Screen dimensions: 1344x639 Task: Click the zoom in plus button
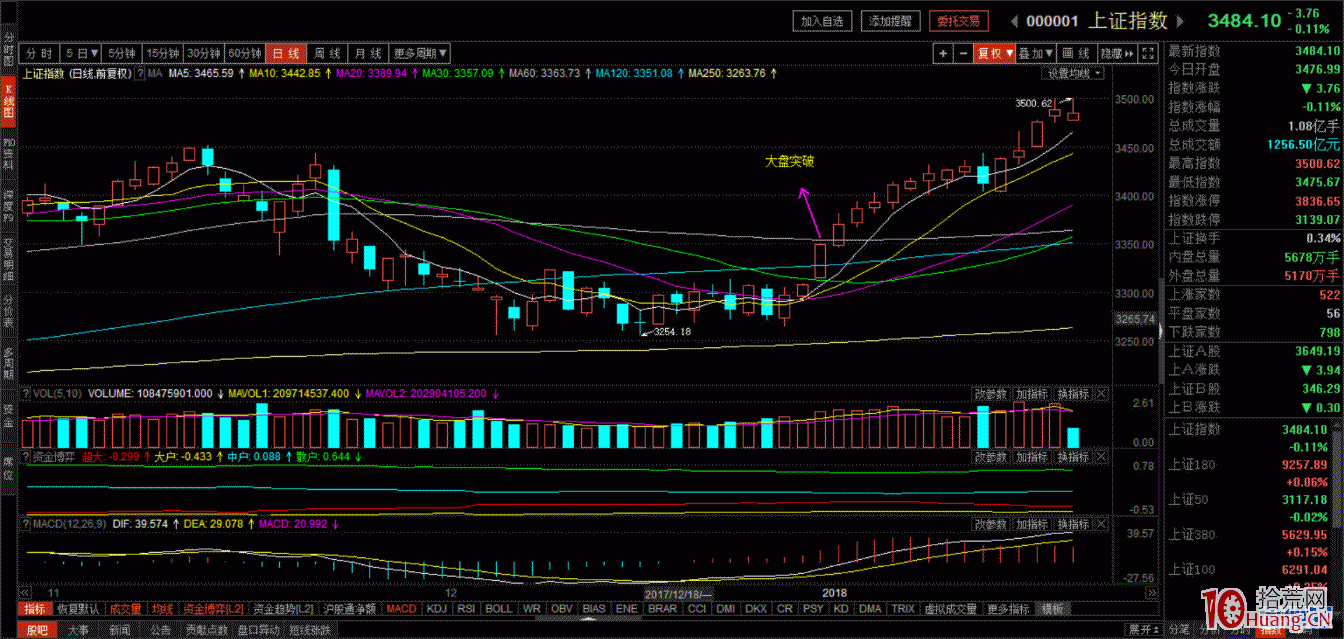(942, 53)
